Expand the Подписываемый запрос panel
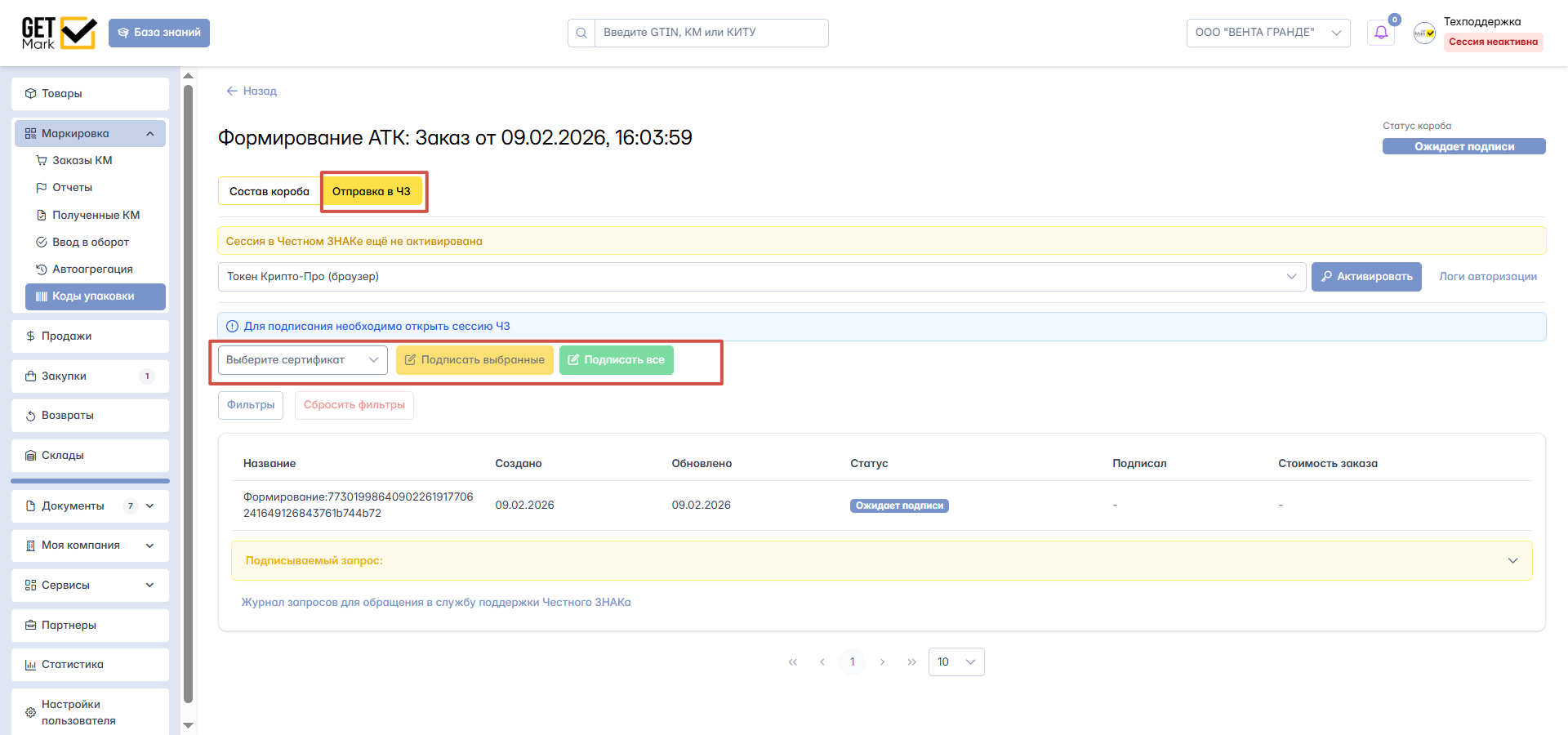 point(1512,561)
